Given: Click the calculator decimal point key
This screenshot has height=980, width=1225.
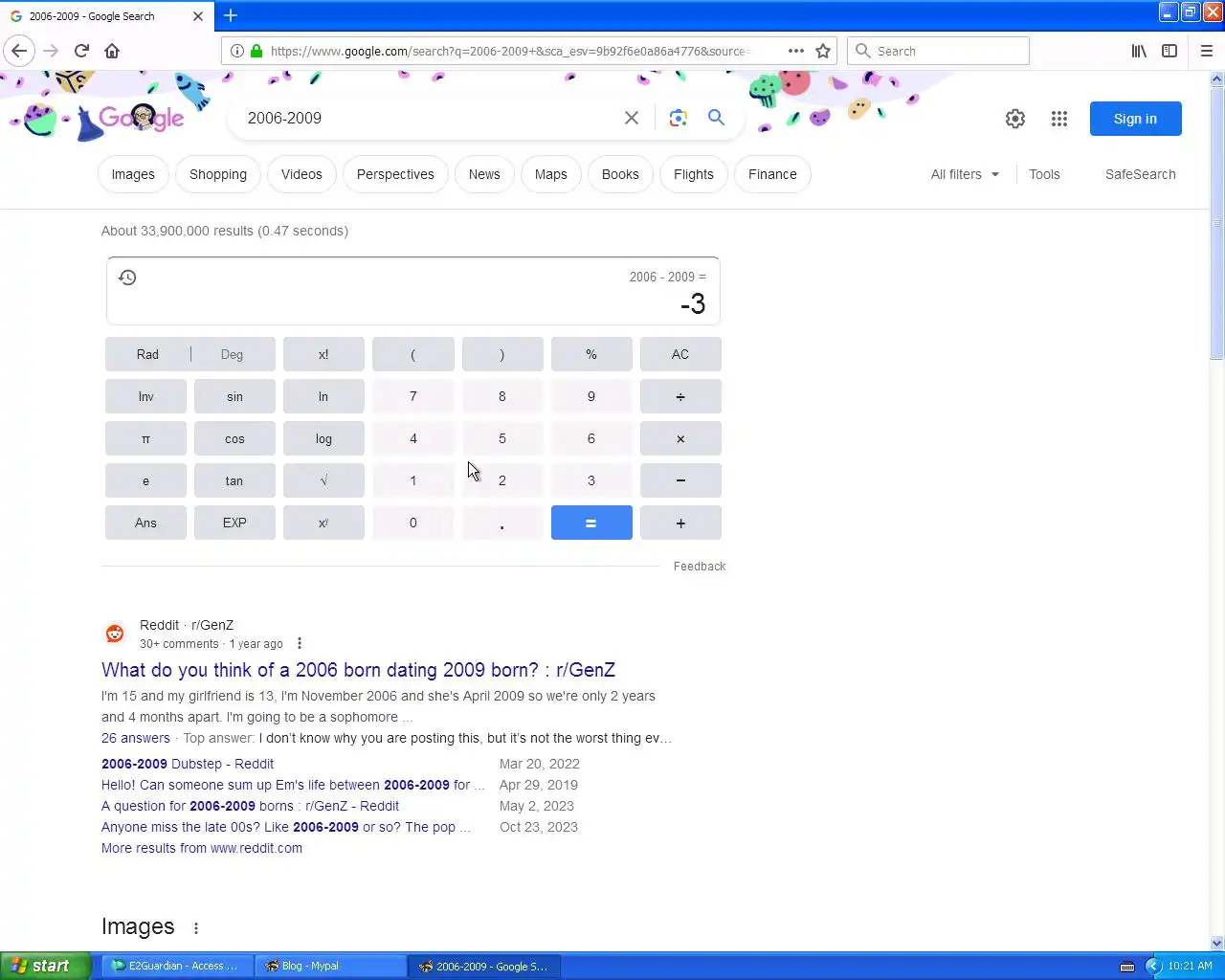Looking at the screenshot, I should tap(502, 523).
